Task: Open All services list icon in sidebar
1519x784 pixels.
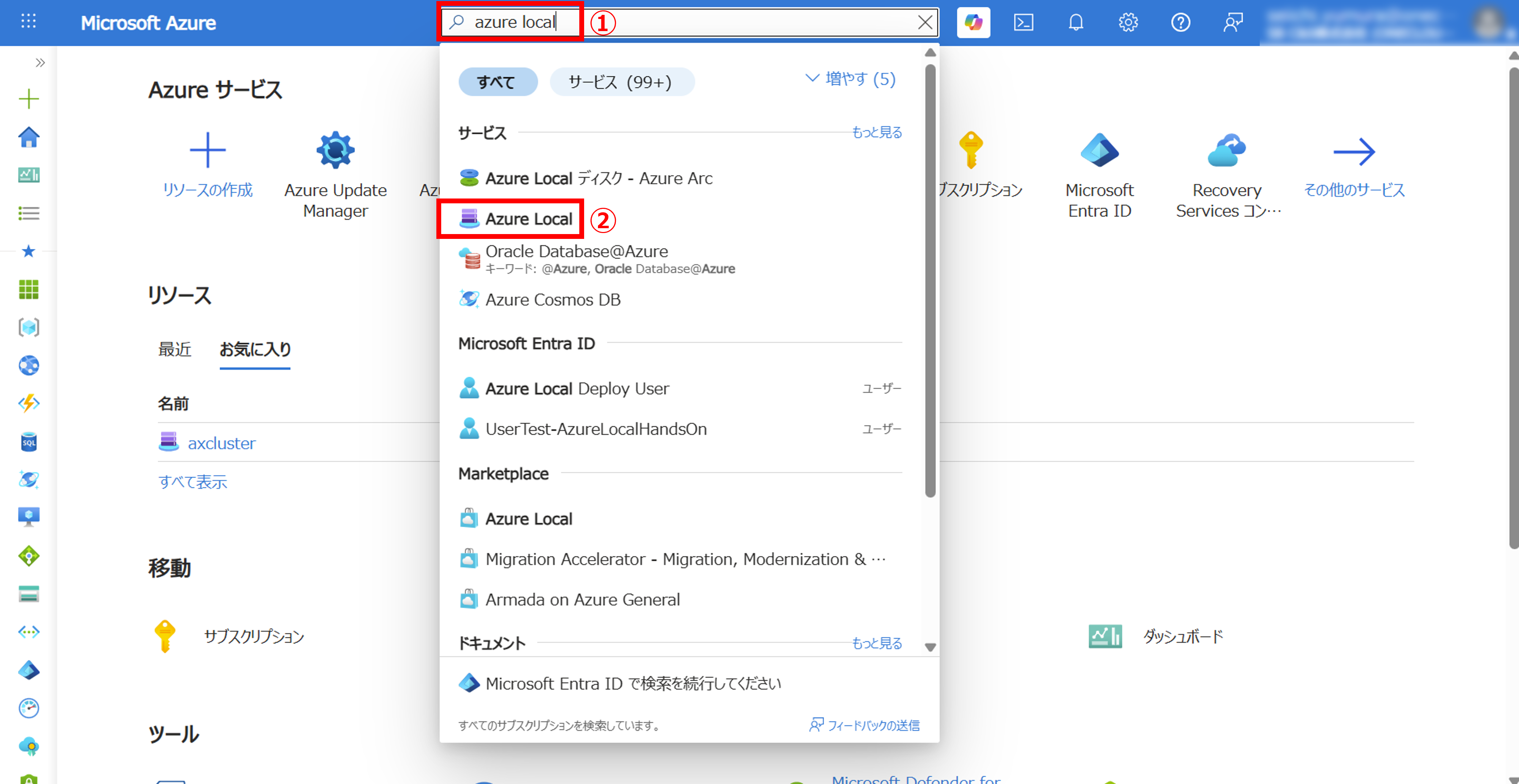Action: point(28,213)
